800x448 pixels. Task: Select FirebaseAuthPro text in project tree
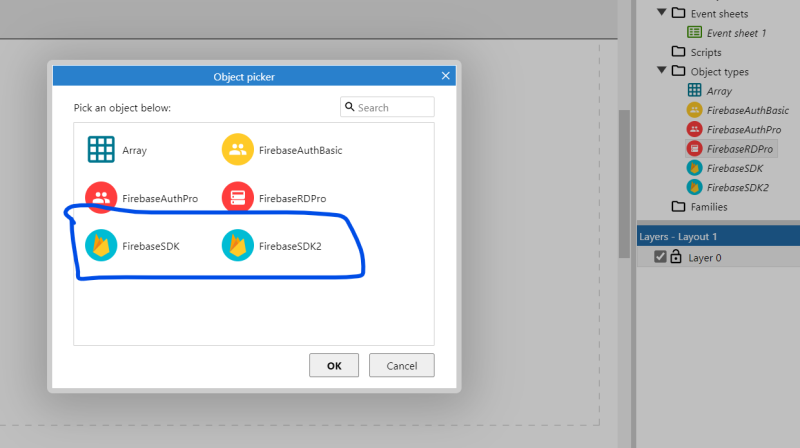tap(744, 130)
